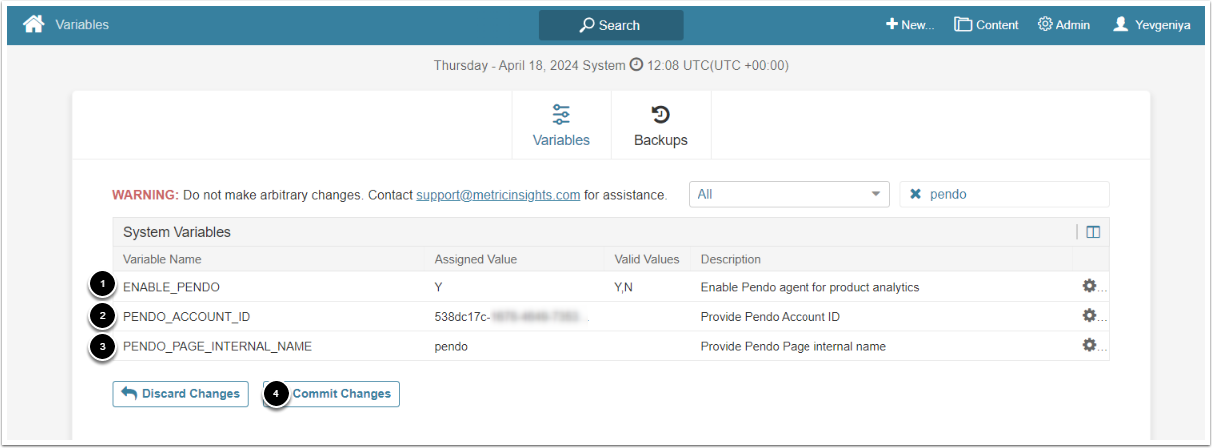Click the user profile icon Yevgeniya
Image resolution: width=1212 pixels, height=448 pixels.
click(x=1121, y=24)
